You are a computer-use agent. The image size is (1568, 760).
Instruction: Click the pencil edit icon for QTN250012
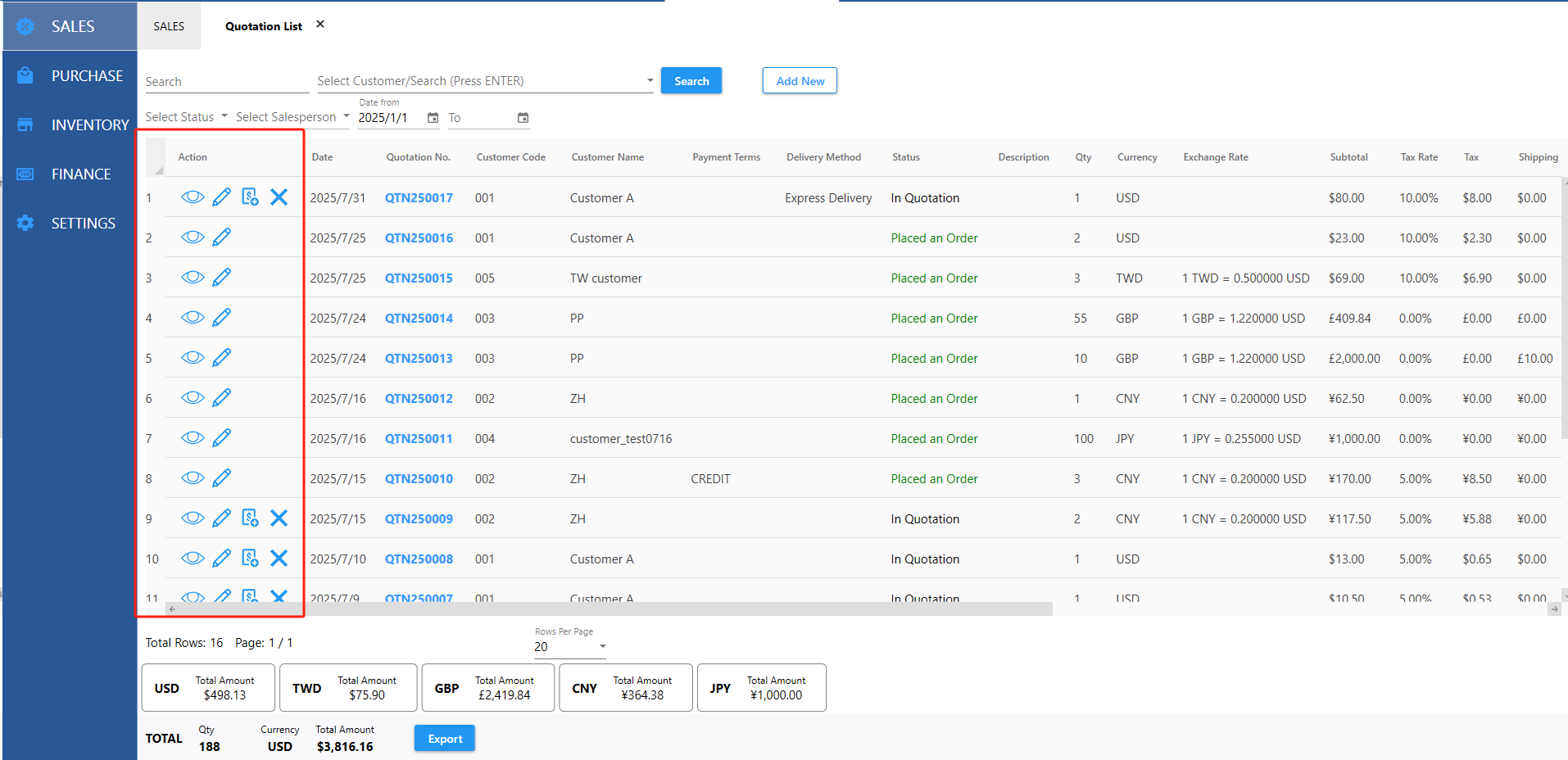pos(221,398)
